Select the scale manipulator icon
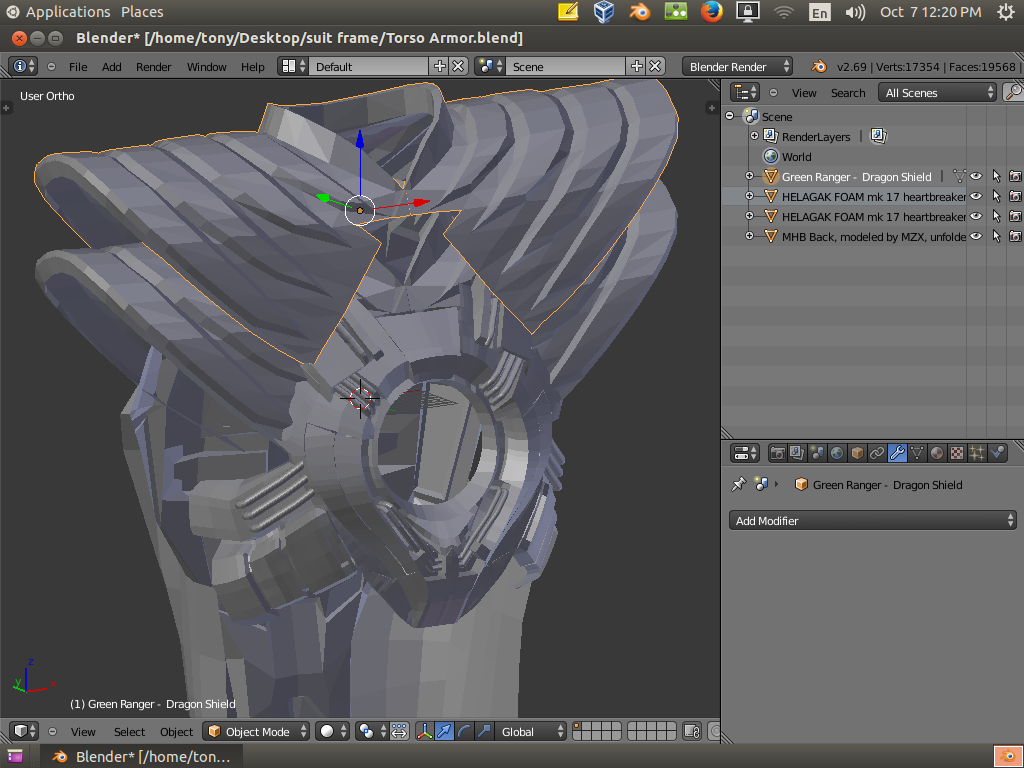This screenshot has height=768, width=1024. 484,731
